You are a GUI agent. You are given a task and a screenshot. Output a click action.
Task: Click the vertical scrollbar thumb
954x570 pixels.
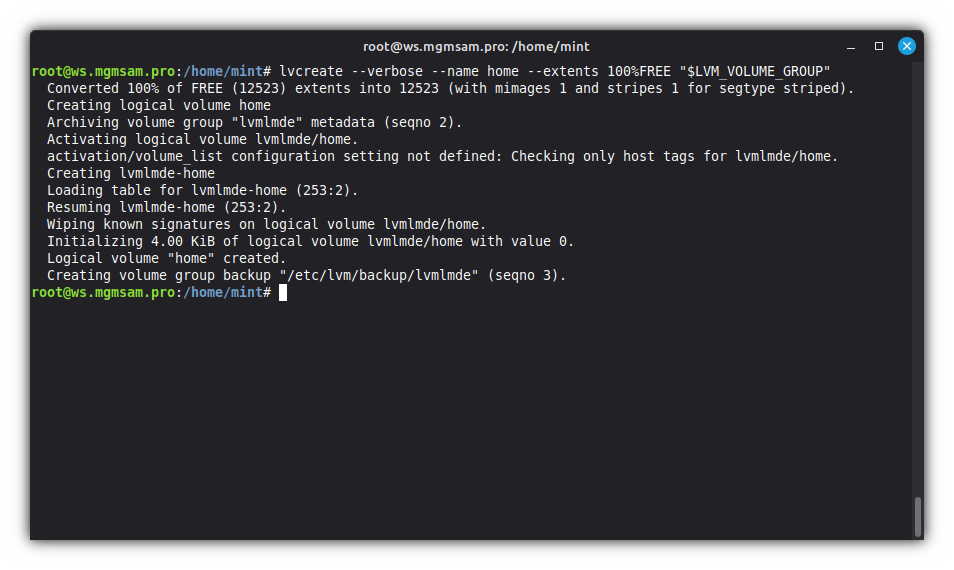(x=917, y=517)
